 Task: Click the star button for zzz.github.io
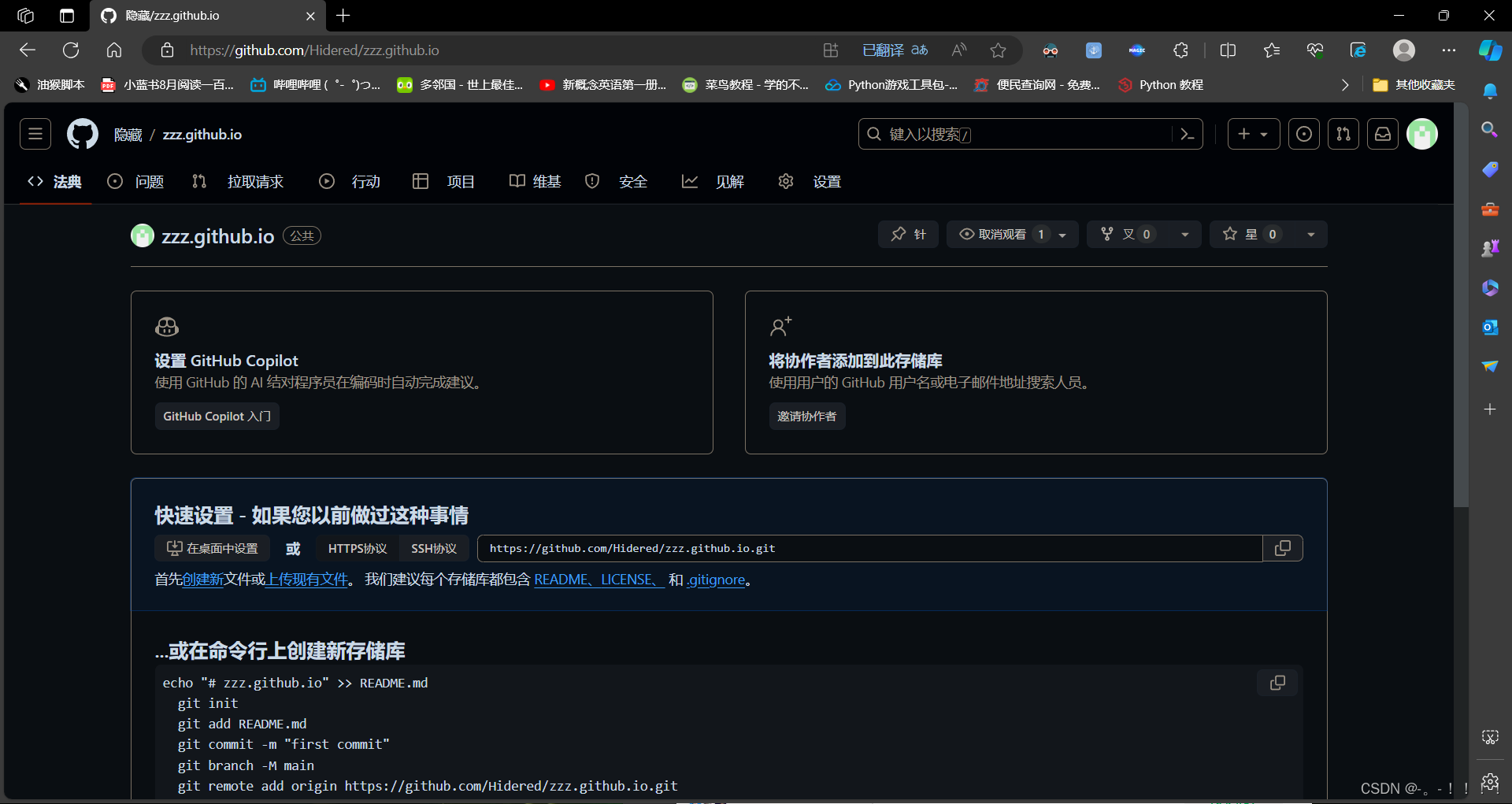click(x=1252, y=234)
